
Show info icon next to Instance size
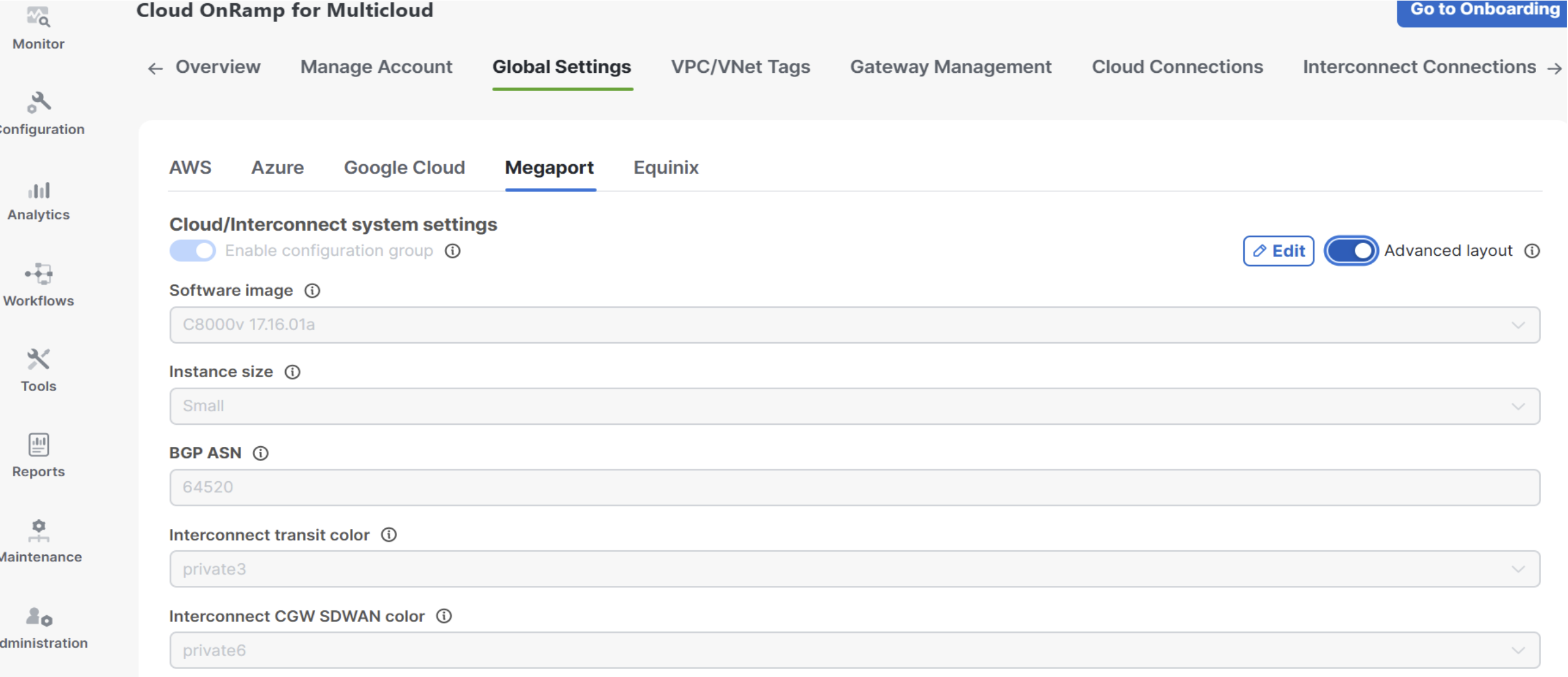click(293, 372)
